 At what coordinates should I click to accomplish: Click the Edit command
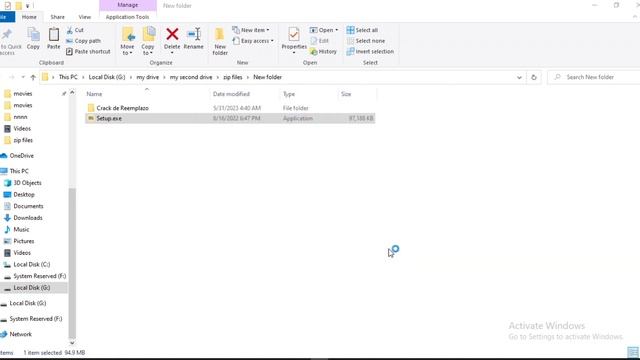click(319, 41)
